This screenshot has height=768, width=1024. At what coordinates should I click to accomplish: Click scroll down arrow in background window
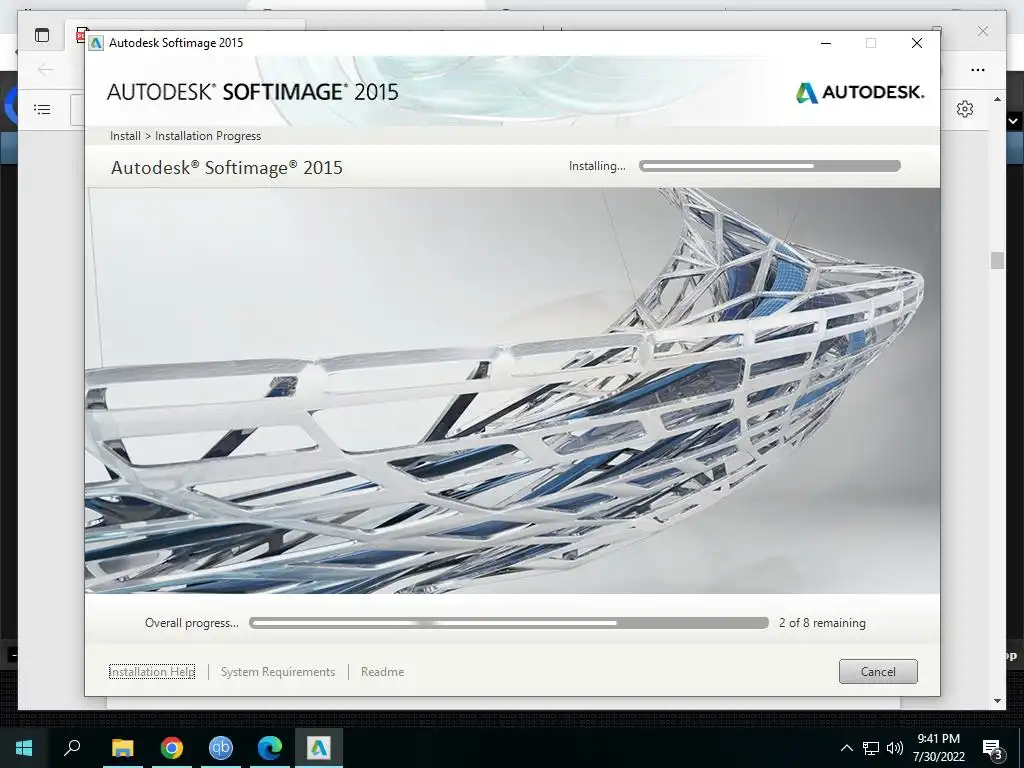click(997, 701)
